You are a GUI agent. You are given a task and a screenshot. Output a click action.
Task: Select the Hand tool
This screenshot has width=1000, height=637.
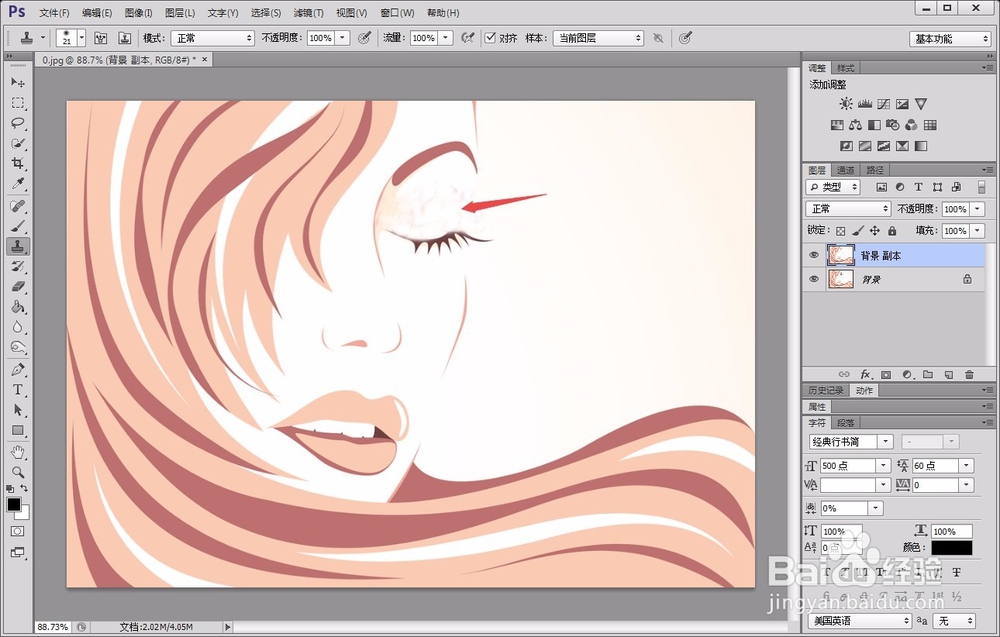pyautogui.click(x=18, y=453)
